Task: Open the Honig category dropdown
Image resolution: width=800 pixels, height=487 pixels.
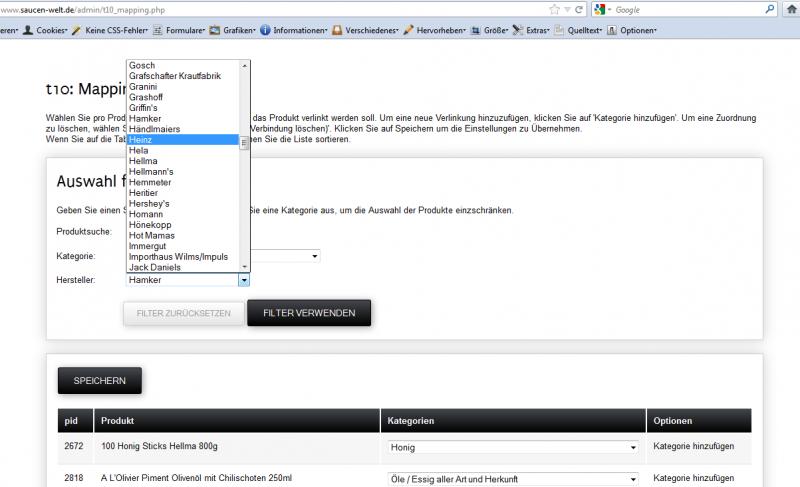Action: point(632,448)
